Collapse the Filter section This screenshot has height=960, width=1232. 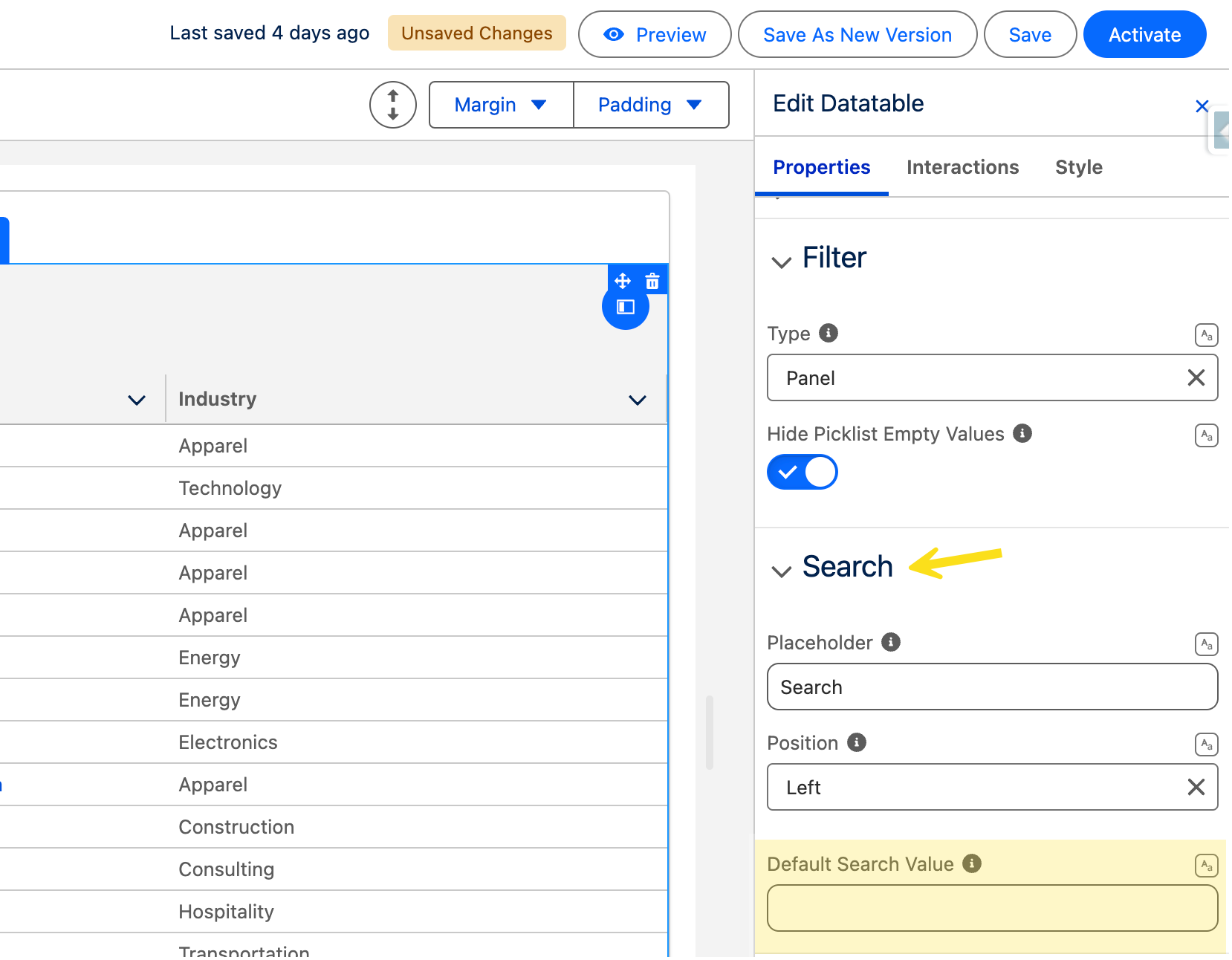coord(781,262)
